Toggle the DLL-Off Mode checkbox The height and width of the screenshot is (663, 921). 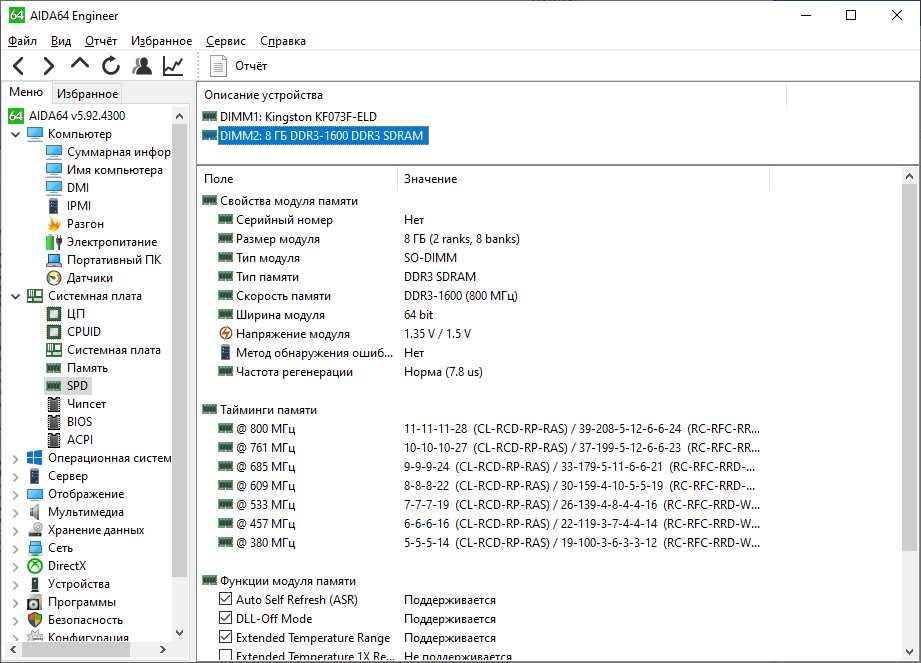point(226,618)
